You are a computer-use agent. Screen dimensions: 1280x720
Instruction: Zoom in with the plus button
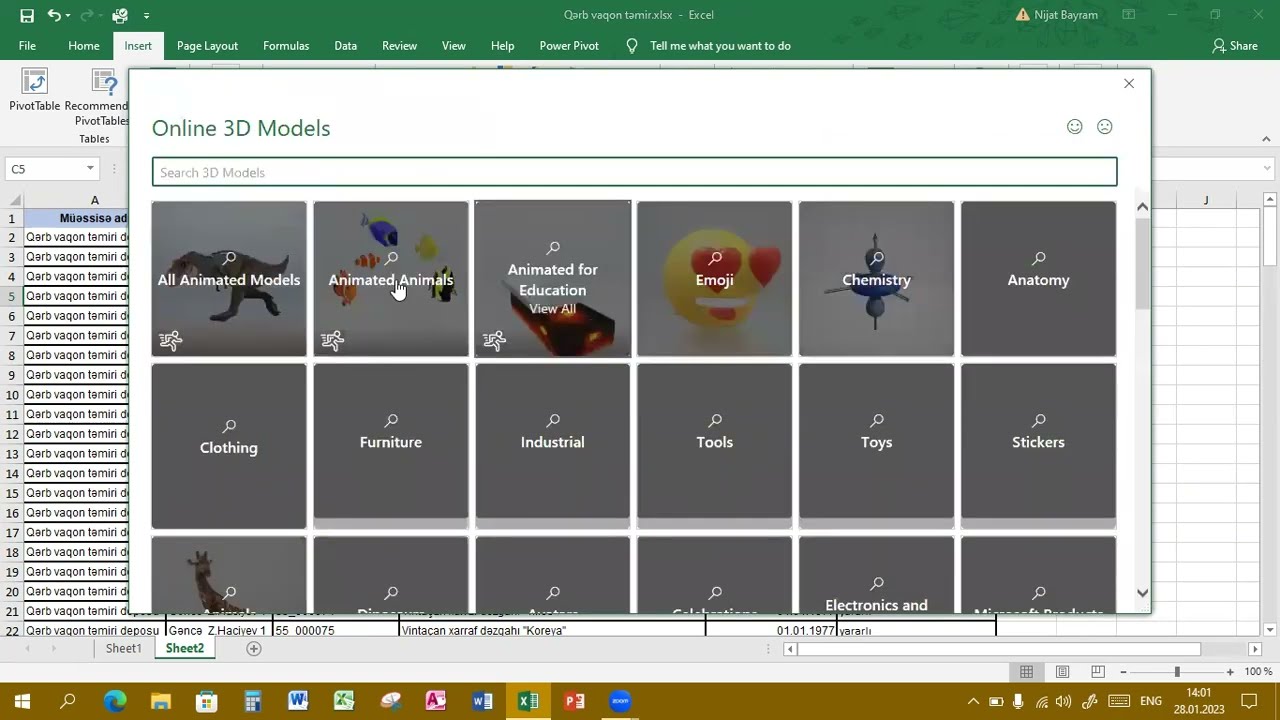pyautogui.click(x=1231, y=672)
